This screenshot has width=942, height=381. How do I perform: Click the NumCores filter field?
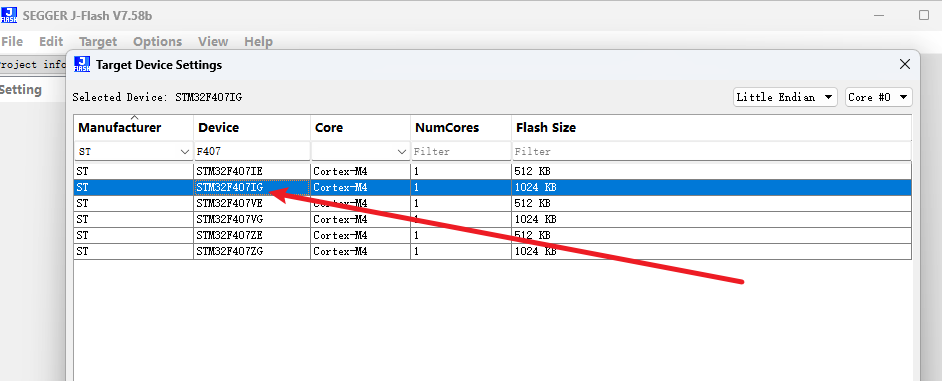point(461,151)
